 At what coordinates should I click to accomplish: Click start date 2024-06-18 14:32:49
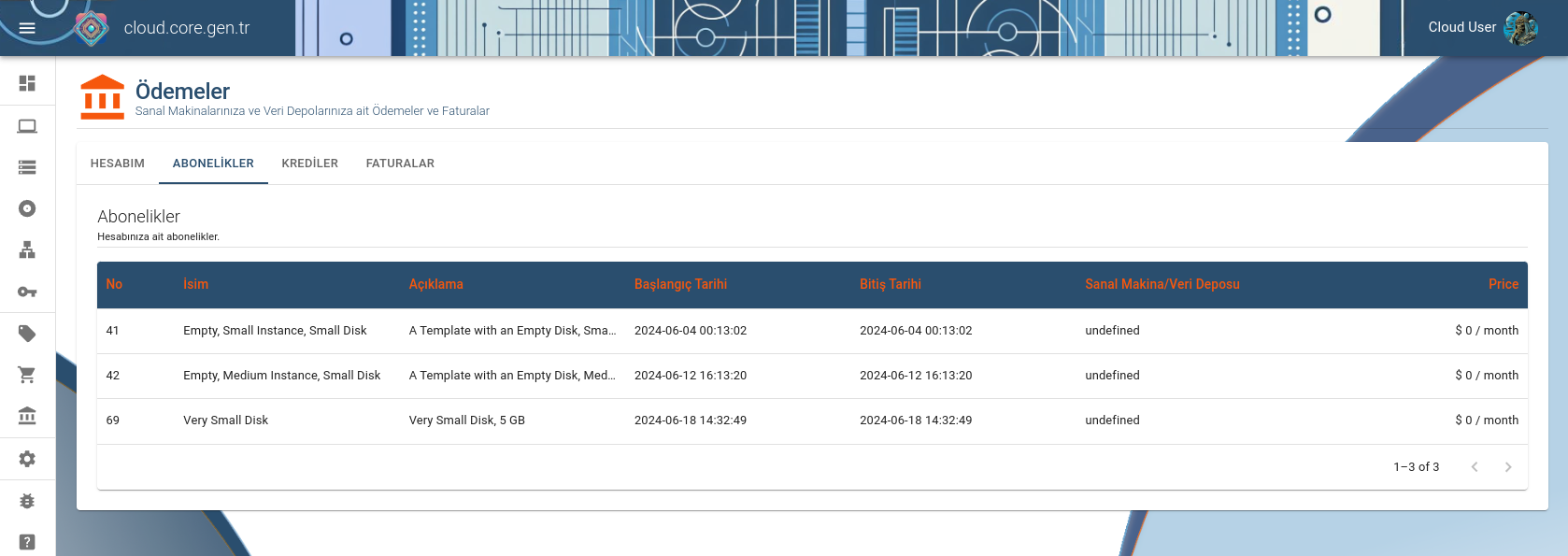point(691,421)
